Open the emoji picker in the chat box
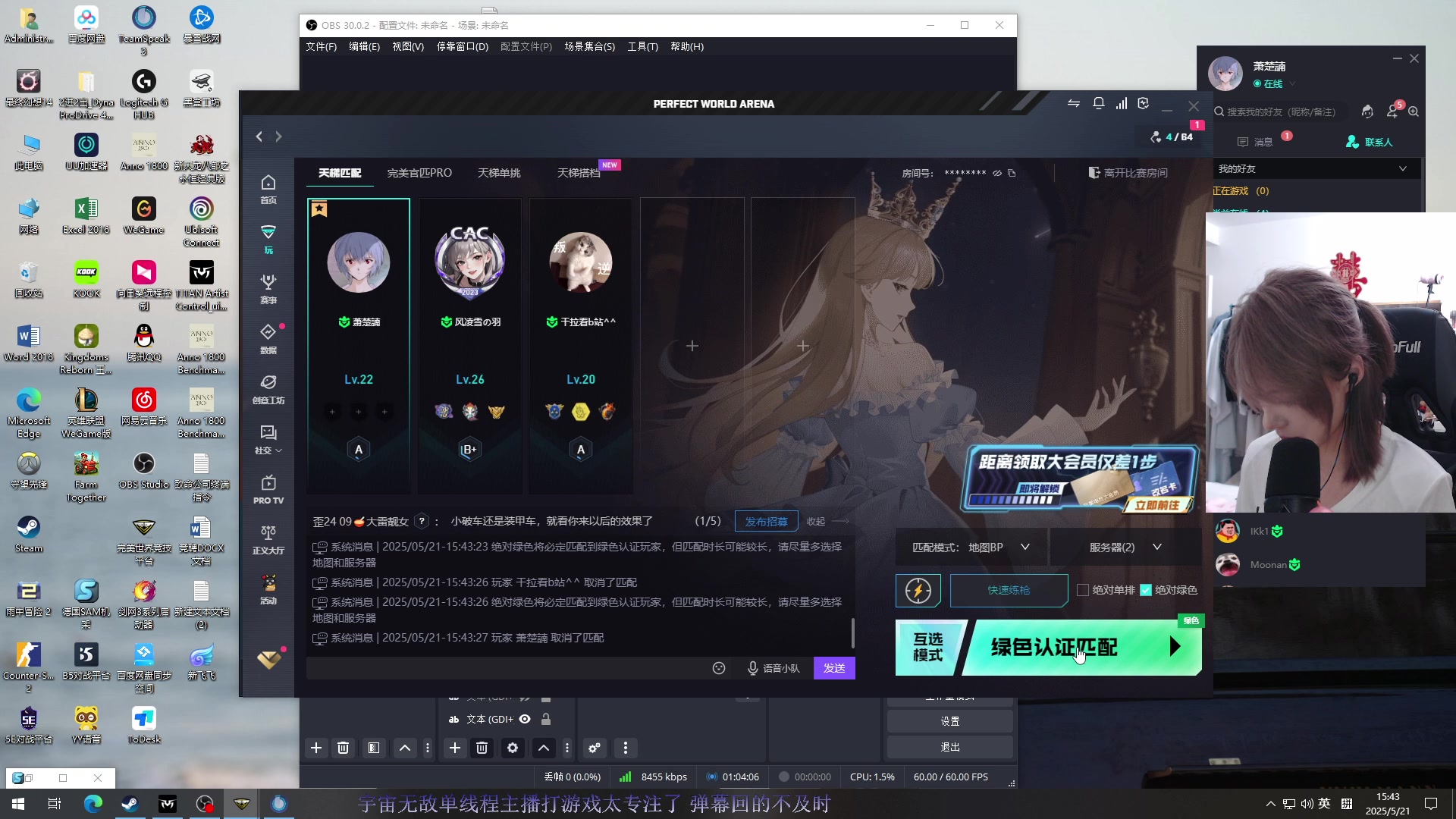The width and height of the screenshot is (1456, 819). coord(719,668)
